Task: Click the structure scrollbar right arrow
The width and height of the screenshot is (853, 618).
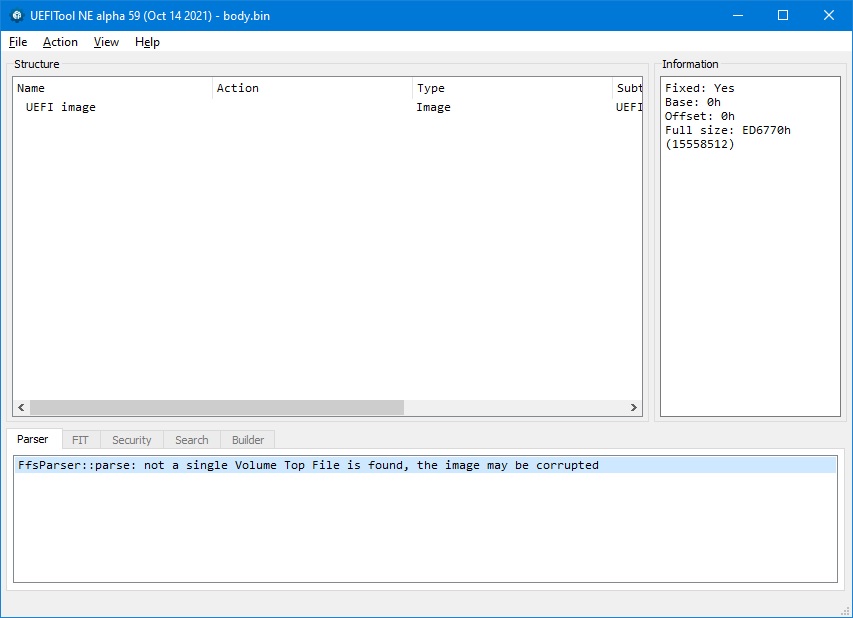Action: [x=634, y=407]
